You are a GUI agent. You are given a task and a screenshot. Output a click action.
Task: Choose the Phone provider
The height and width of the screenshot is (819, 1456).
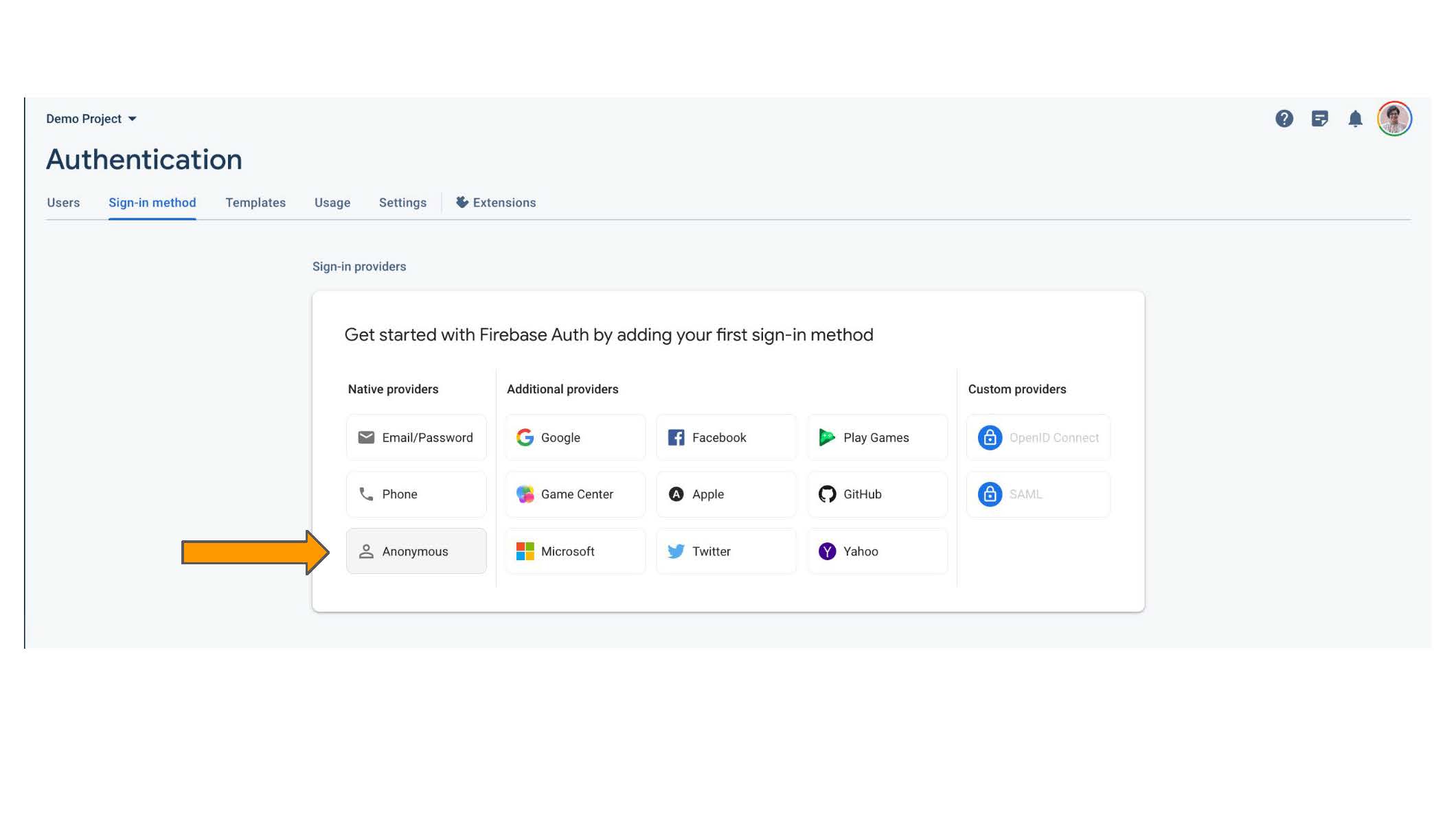click(416, 494)
